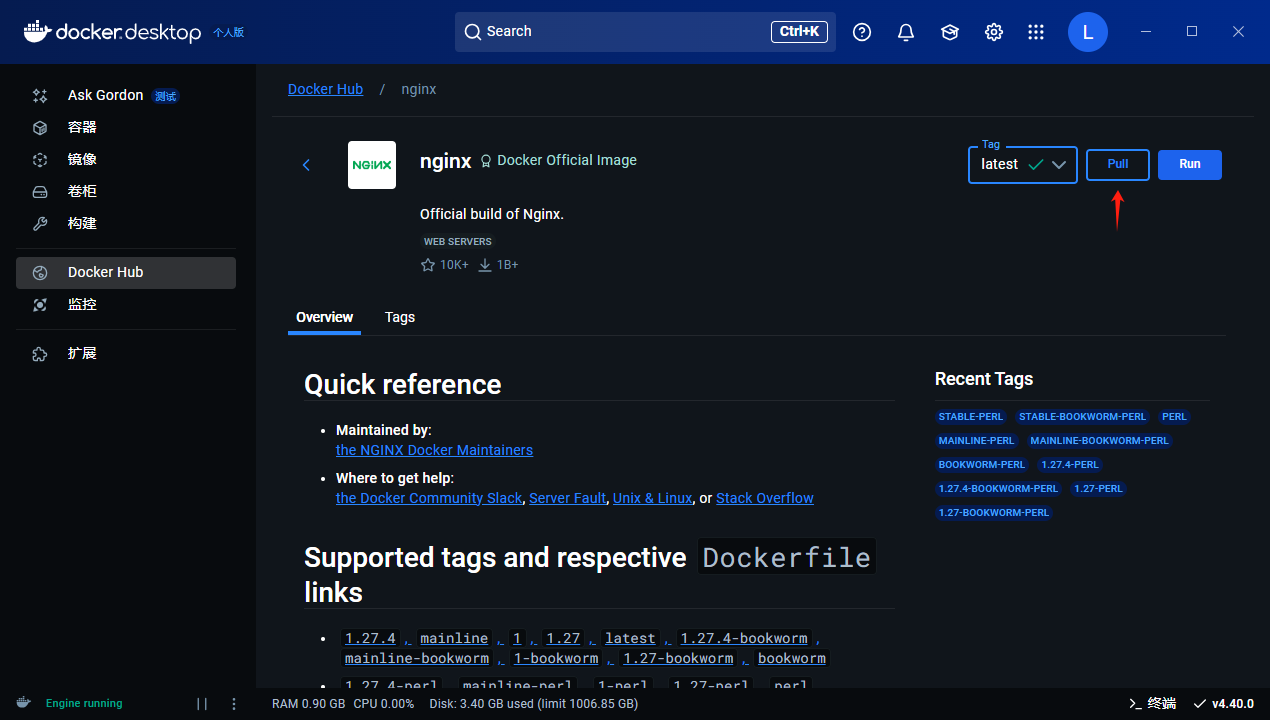Run the nginx image
This screenshot has height=720, width=1270.
(1189, 164)
